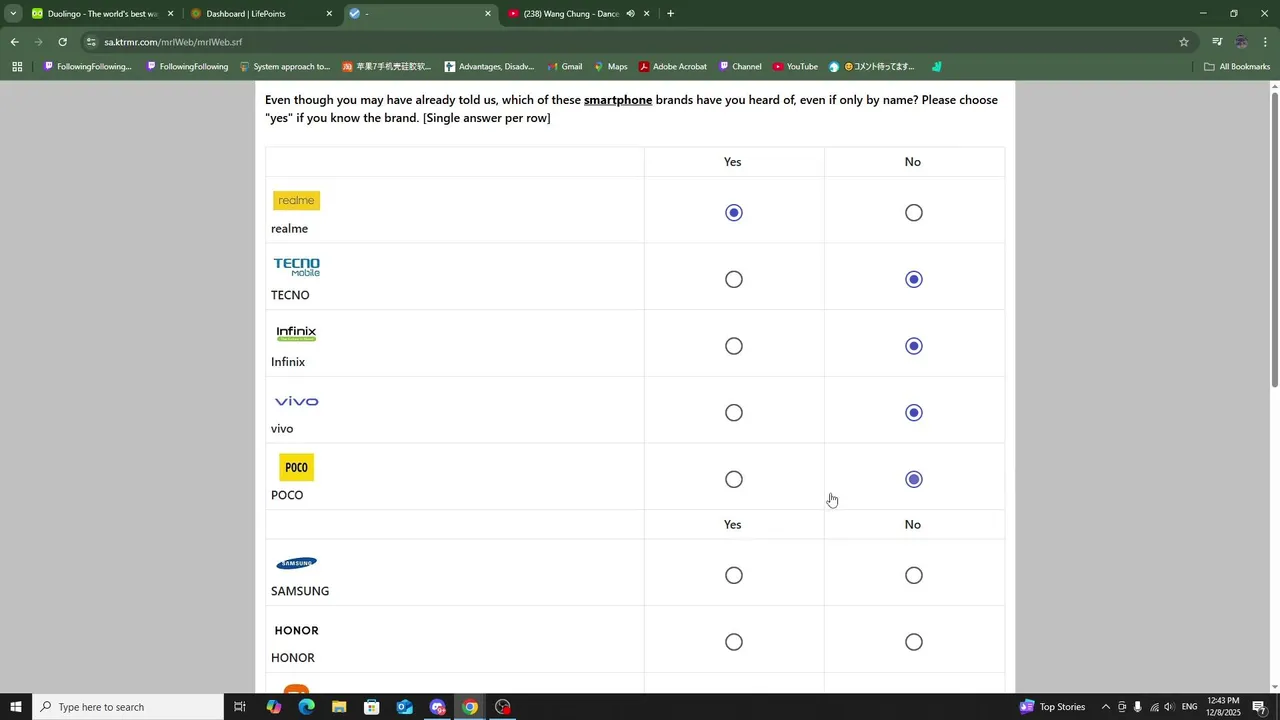Open Microsoft Store from taskbar
Viewport: 1280px width, 720px height.
coord(372,707)
